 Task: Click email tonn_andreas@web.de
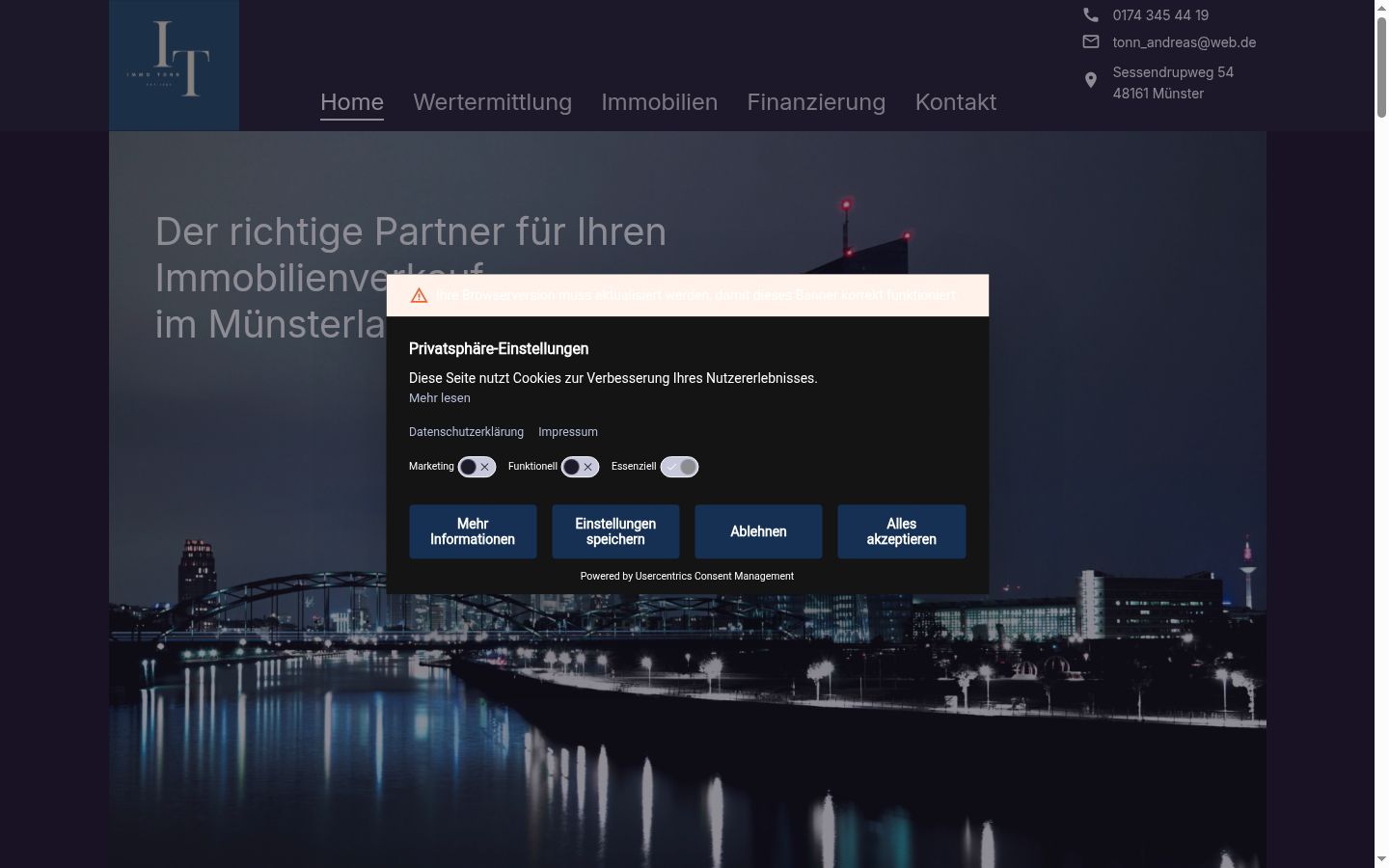tap(1185, 42)
